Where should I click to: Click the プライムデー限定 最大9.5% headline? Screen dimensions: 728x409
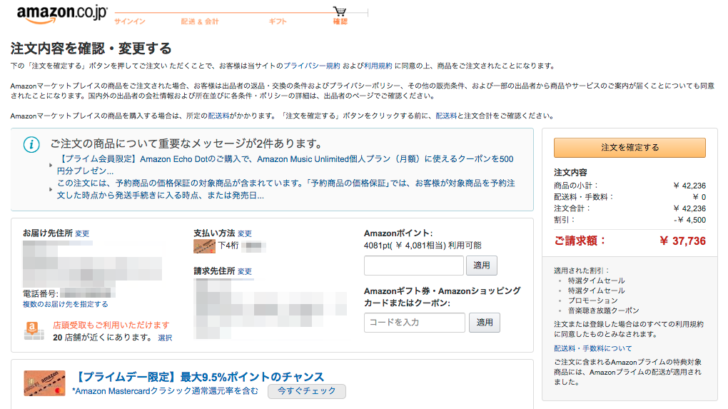point(199,377)
